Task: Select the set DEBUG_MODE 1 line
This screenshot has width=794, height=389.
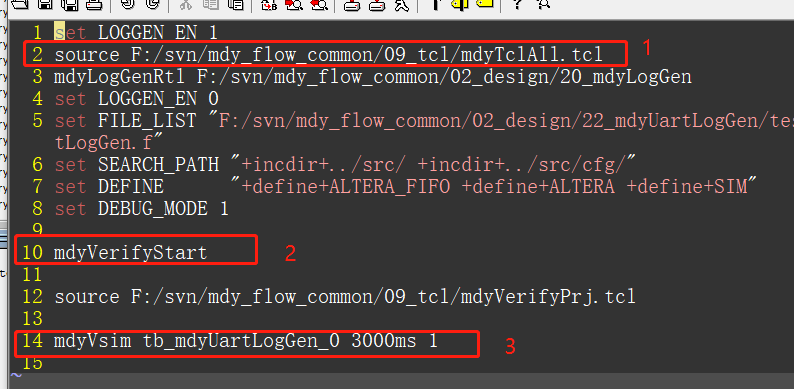Action: coord(141,209)
